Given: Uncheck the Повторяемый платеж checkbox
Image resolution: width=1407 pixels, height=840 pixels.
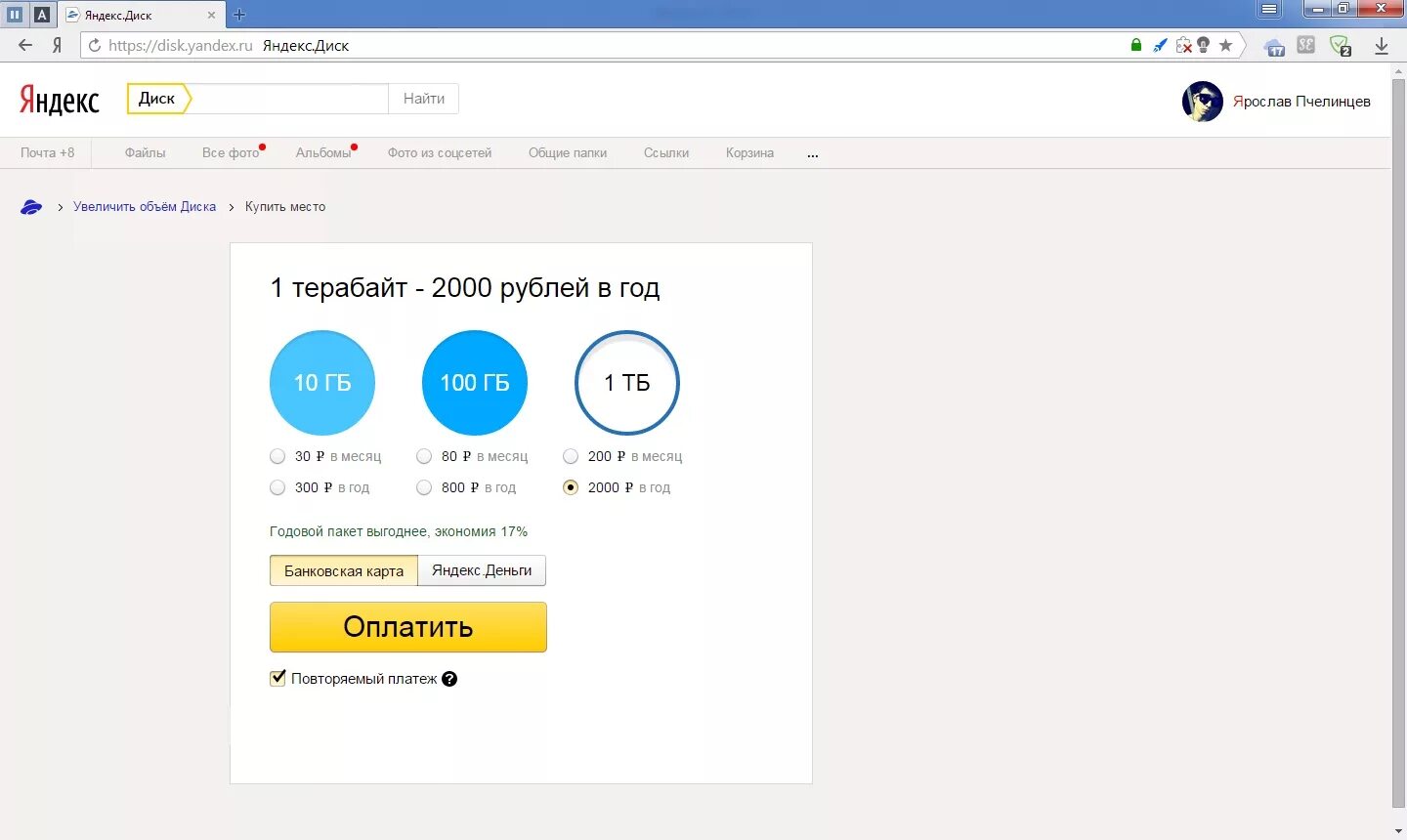Looking at the screenshot, I should tap(278, 678).
